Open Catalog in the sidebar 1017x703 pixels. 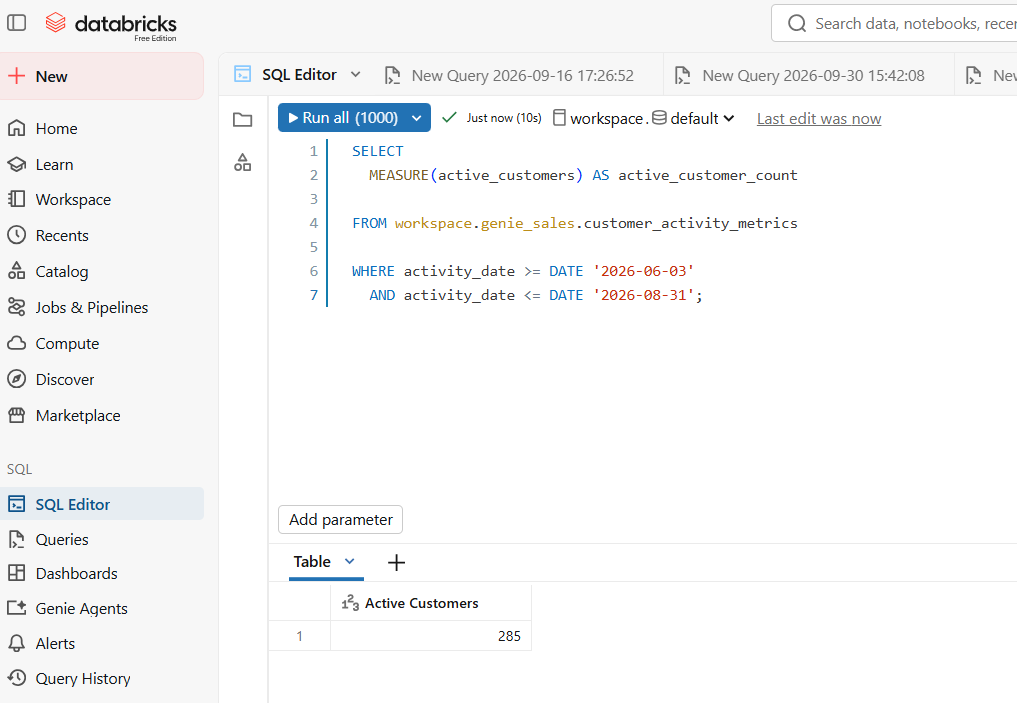[62, 272]
